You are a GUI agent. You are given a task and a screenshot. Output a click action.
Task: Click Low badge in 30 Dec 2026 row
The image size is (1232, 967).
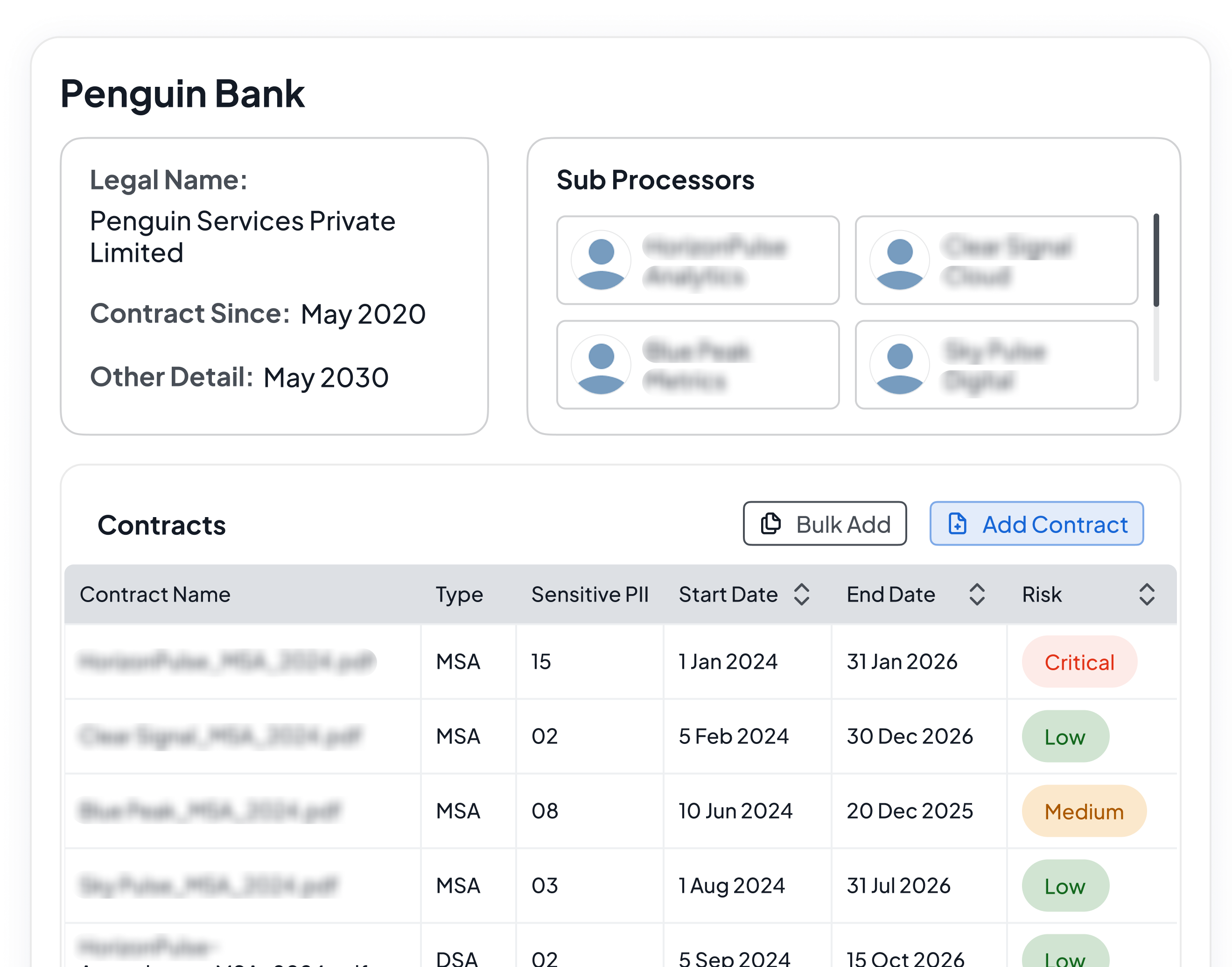click(x=1065, y=736)
